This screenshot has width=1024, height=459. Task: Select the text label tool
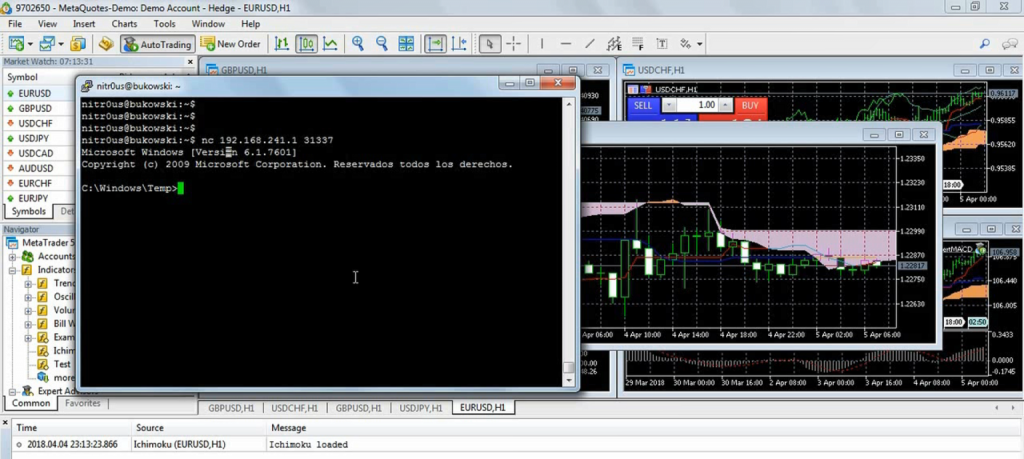[662, 44]
